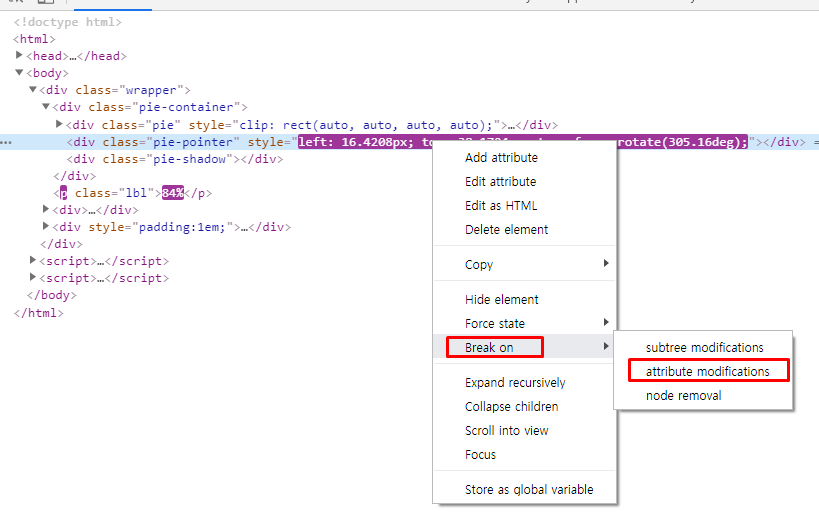Select Collapse children option

pos(524,407)
